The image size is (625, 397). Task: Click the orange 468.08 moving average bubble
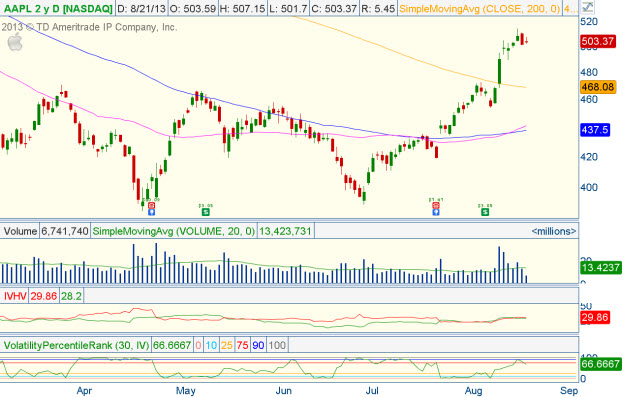[x=598, y=86]
